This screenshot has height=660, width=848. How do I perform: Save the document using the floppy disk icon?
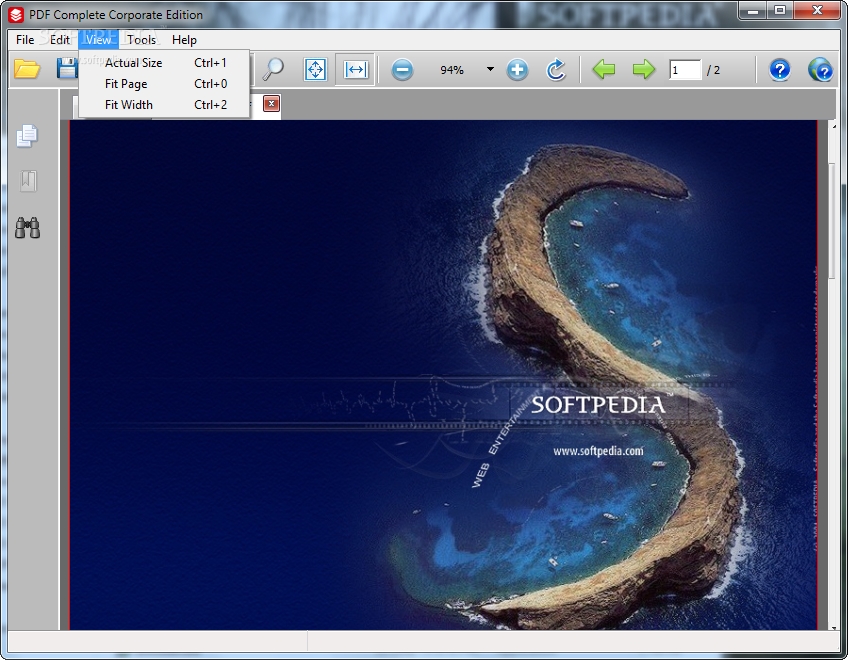(x=67, y=69)
